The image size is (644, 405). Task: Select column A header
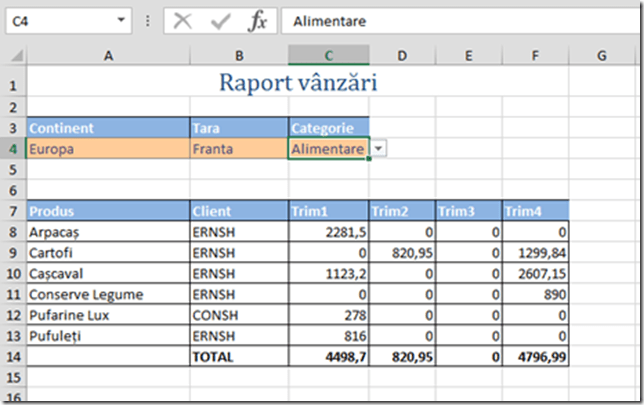coord(108,56)
